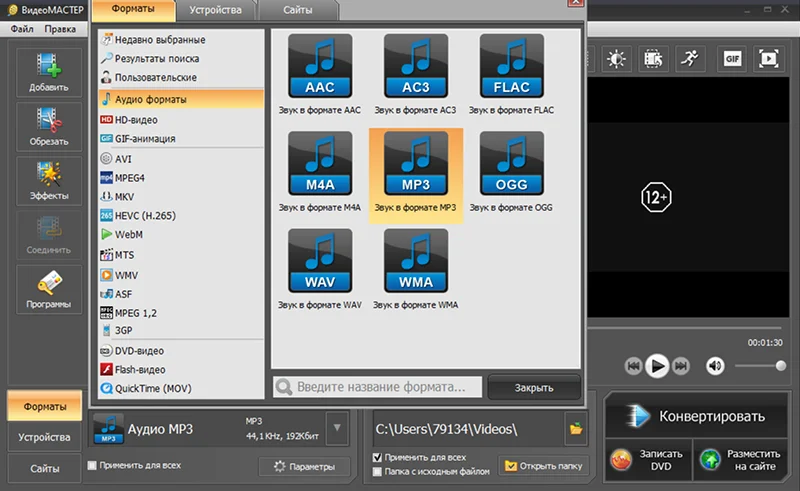Click the brightness adjustment icon
The height and width of the screenshot is (491, 800).
(616, 59)
